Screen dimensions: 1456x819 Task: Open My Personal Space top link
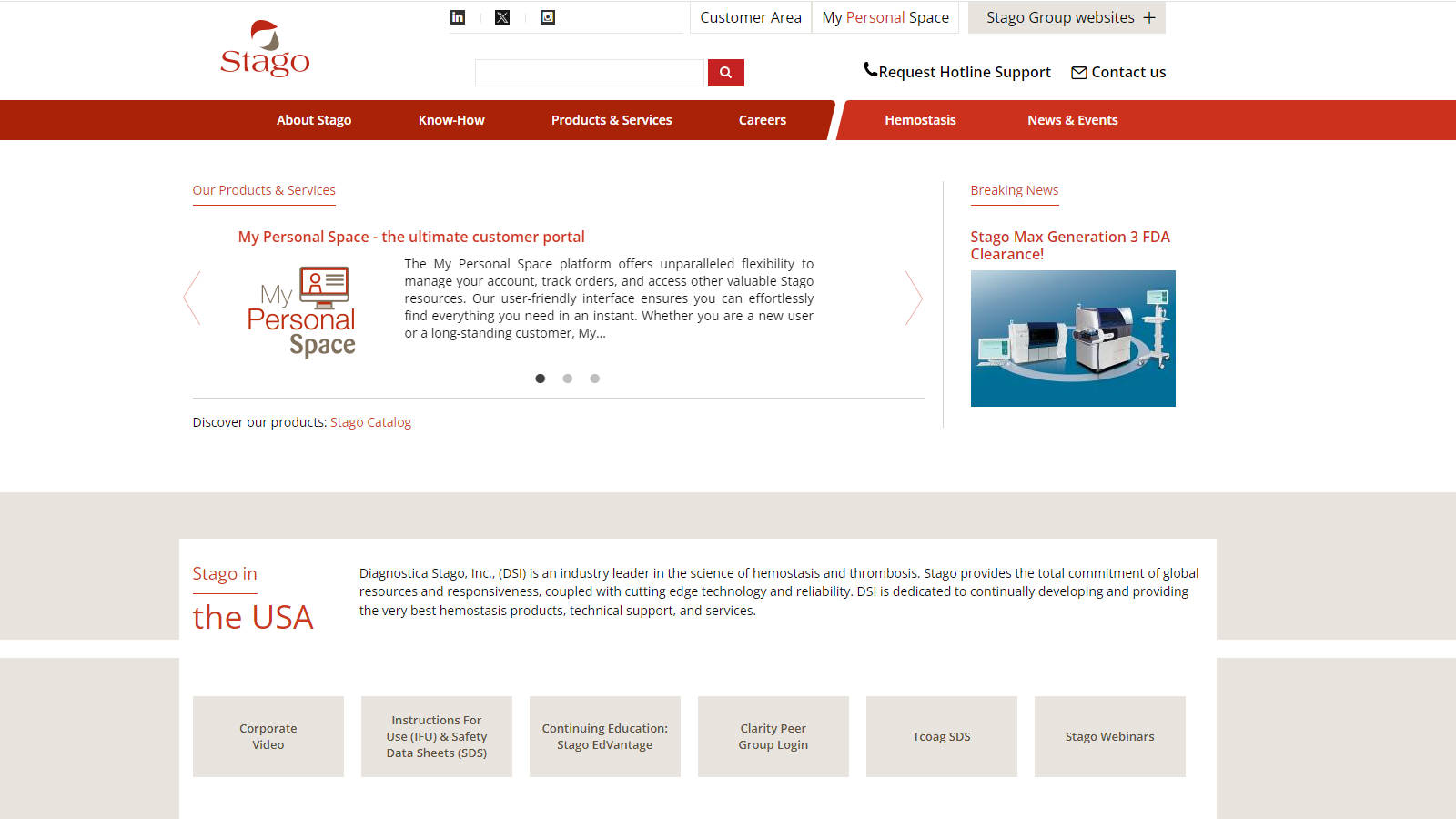[x=885, y=17]
